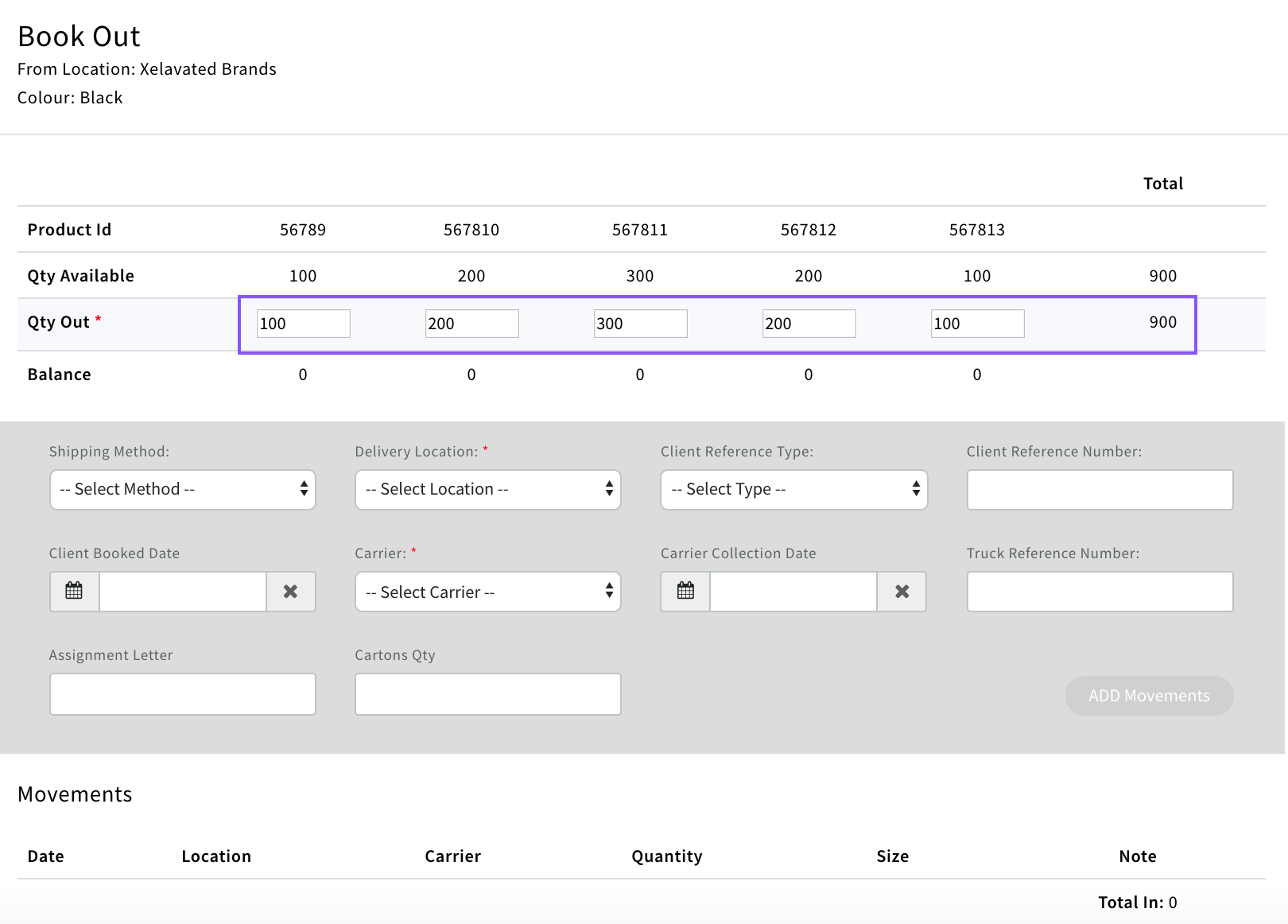Clear the Client Booked Date with X

click(x=291, y=592)
